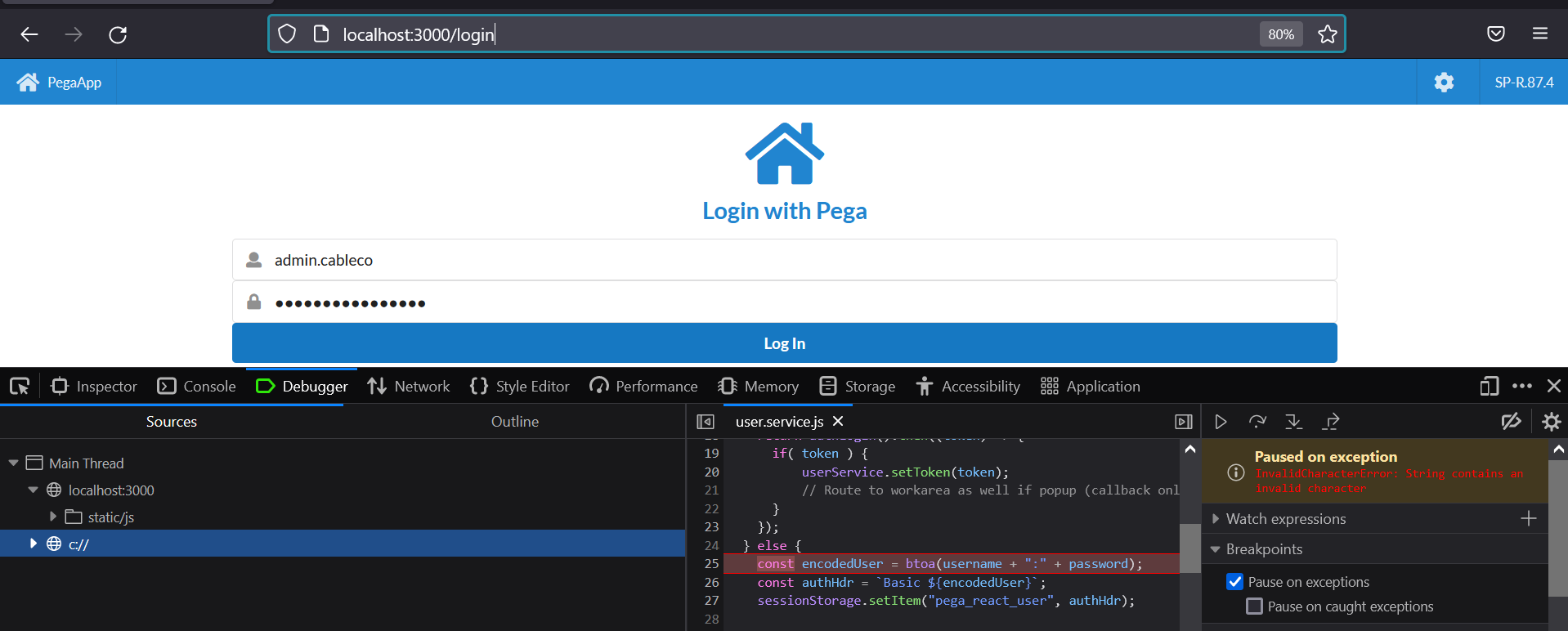Screen dimensions: 1568x631
Task: Click the exception info icon
Action: coord(1236,472)
